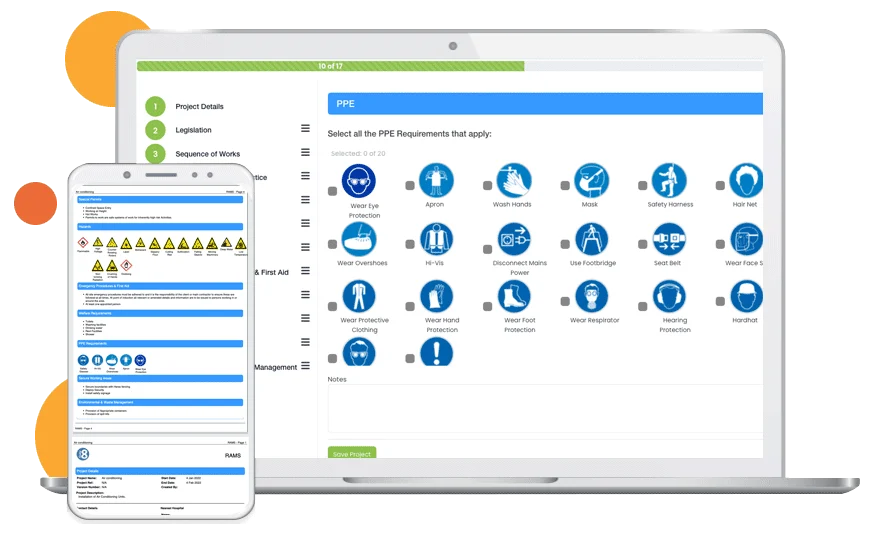Select the Hearing Protection icon
The image size is (881, 544).
[x=669, y=296]
